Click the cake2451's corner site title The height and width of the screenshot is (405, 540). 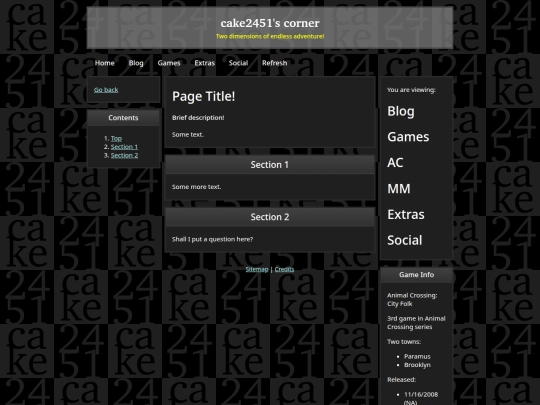click(270, 23)
